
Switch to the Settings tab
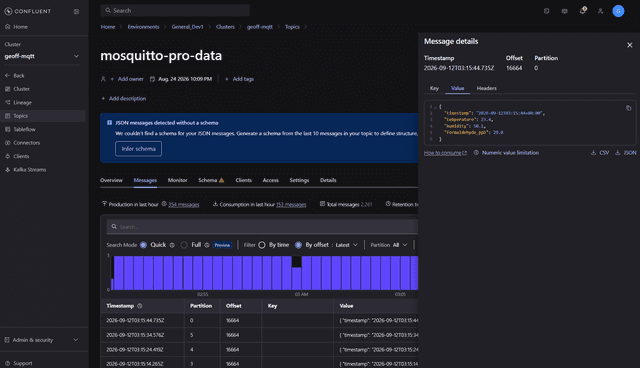pyautogui.click(x=299, y=180)
